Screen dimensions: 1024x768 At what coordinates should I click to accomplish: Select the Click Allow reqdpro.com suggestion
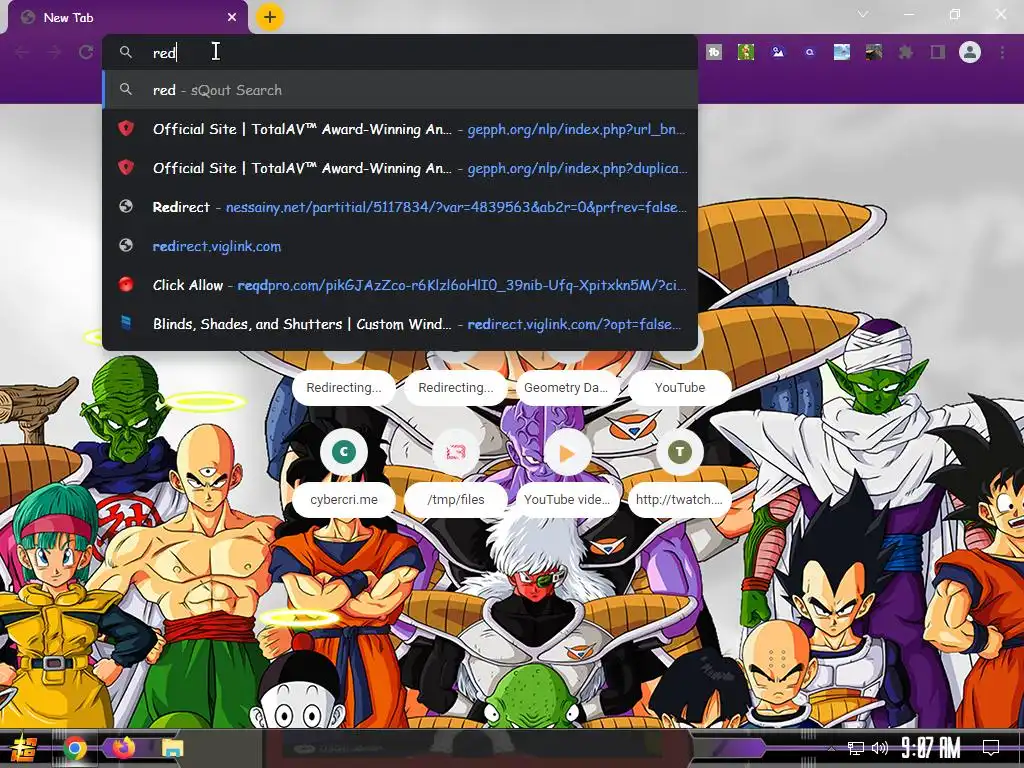[400, 285]
